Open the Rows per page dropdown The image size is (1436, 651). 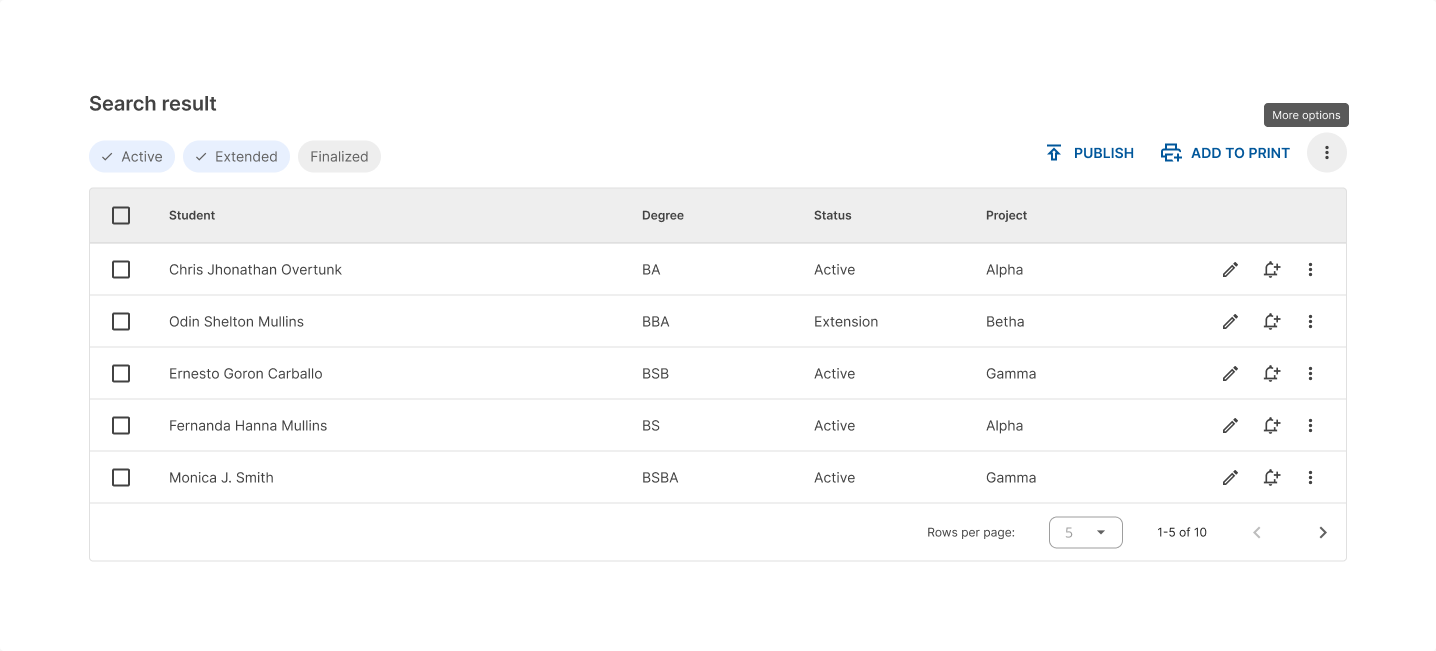point(1085,532)
